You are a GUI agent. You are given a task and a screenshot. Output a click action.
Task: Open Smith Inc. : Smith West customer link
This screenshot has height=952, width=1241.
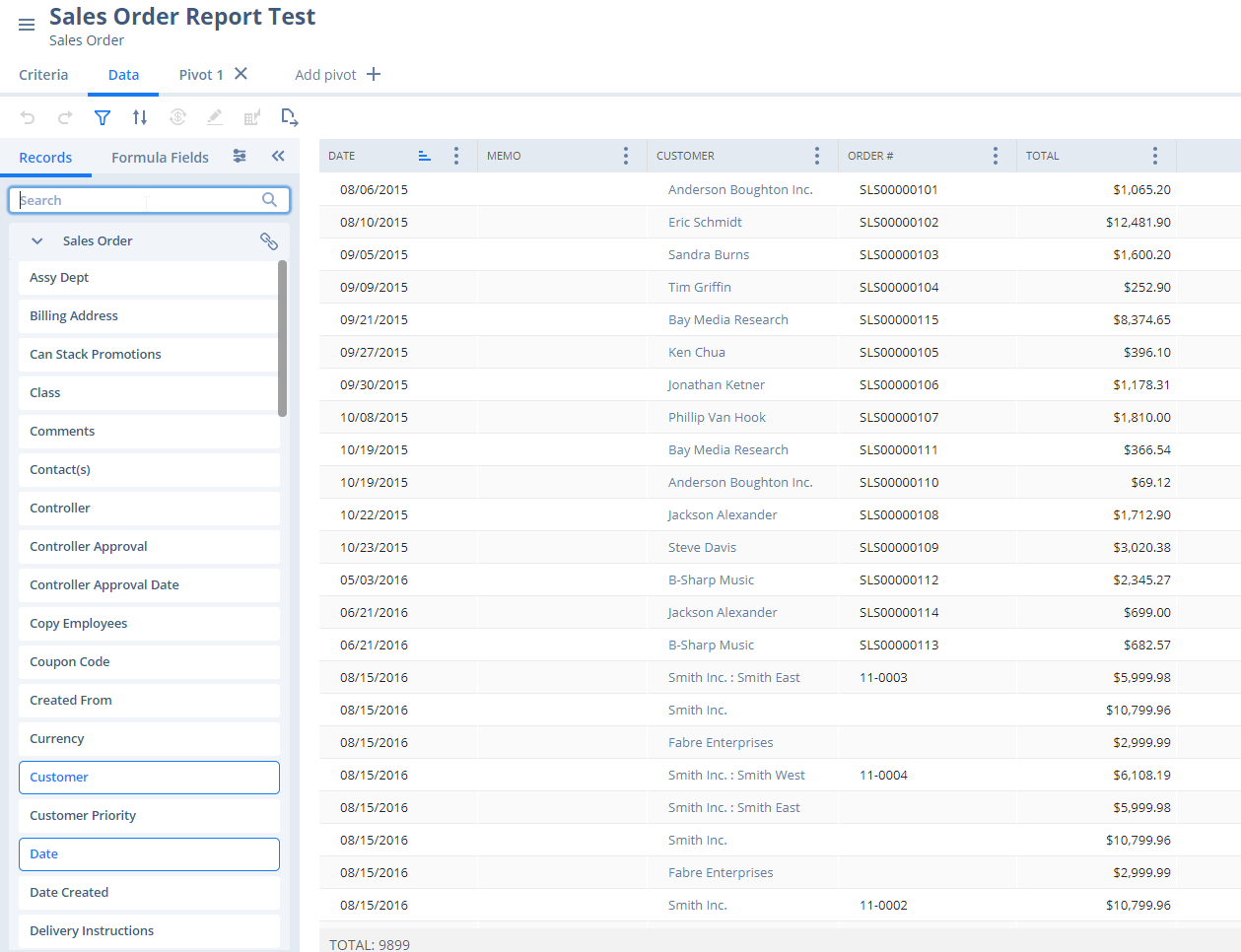[736, 776]
